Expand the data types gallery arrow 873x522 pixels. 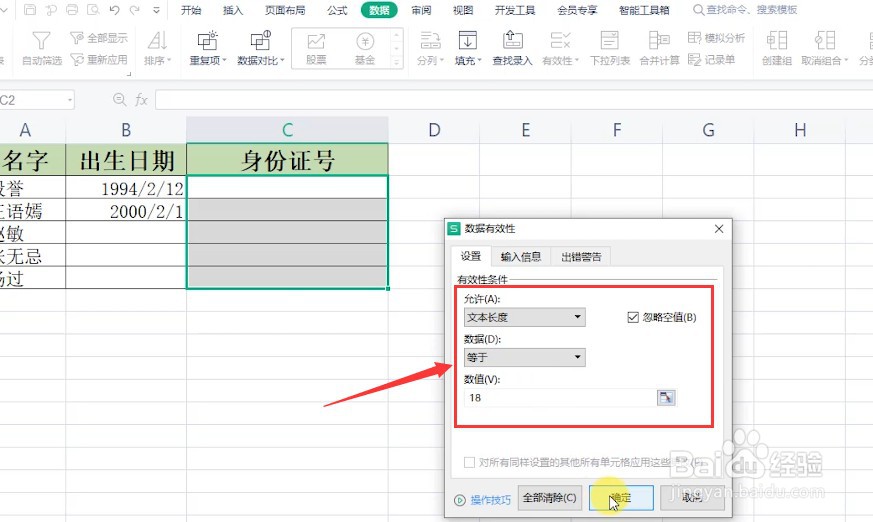coord(396,62)
